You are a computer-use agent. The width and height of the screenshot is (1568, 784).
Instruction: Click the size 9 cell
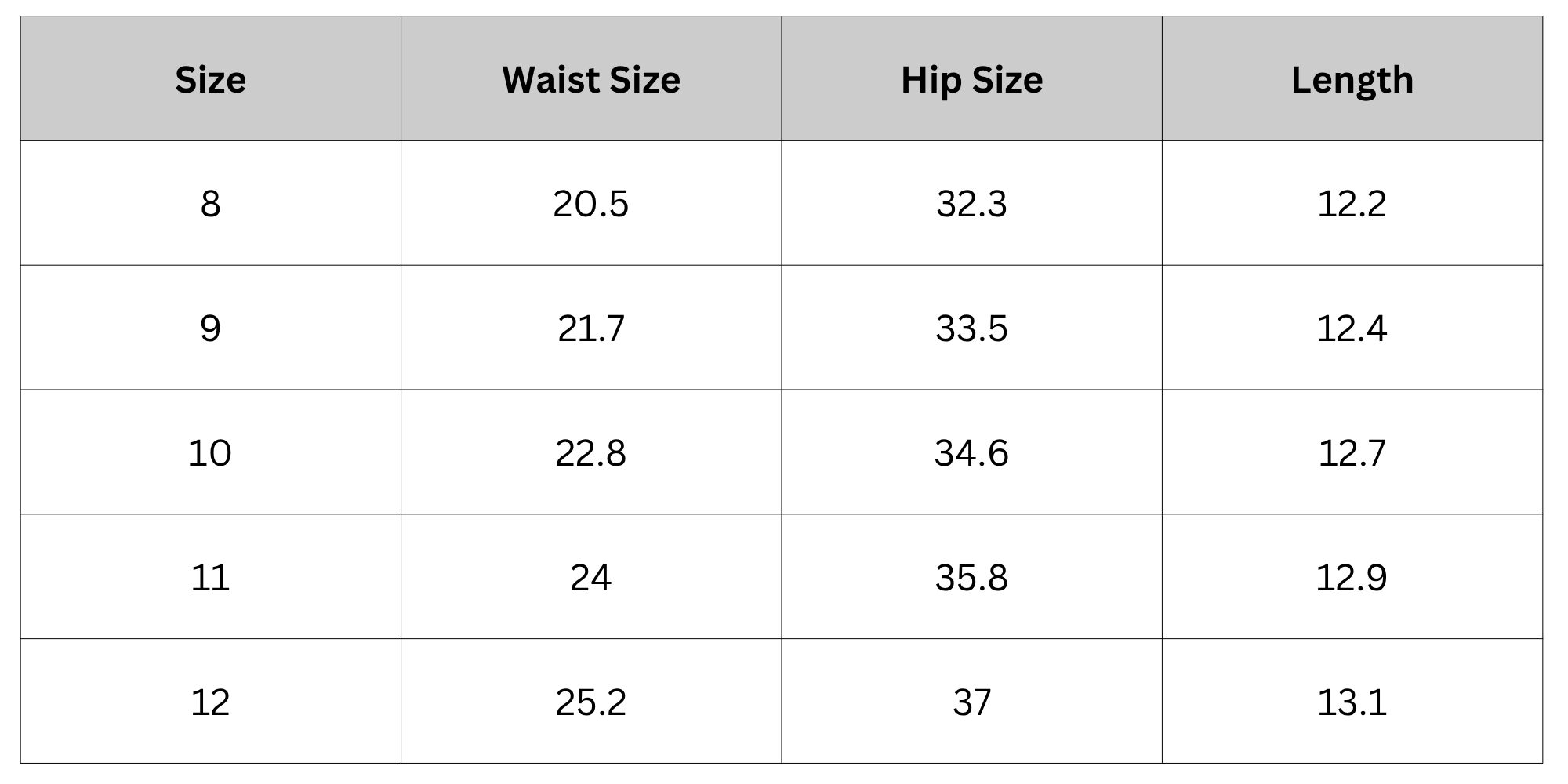coord(210,328)
